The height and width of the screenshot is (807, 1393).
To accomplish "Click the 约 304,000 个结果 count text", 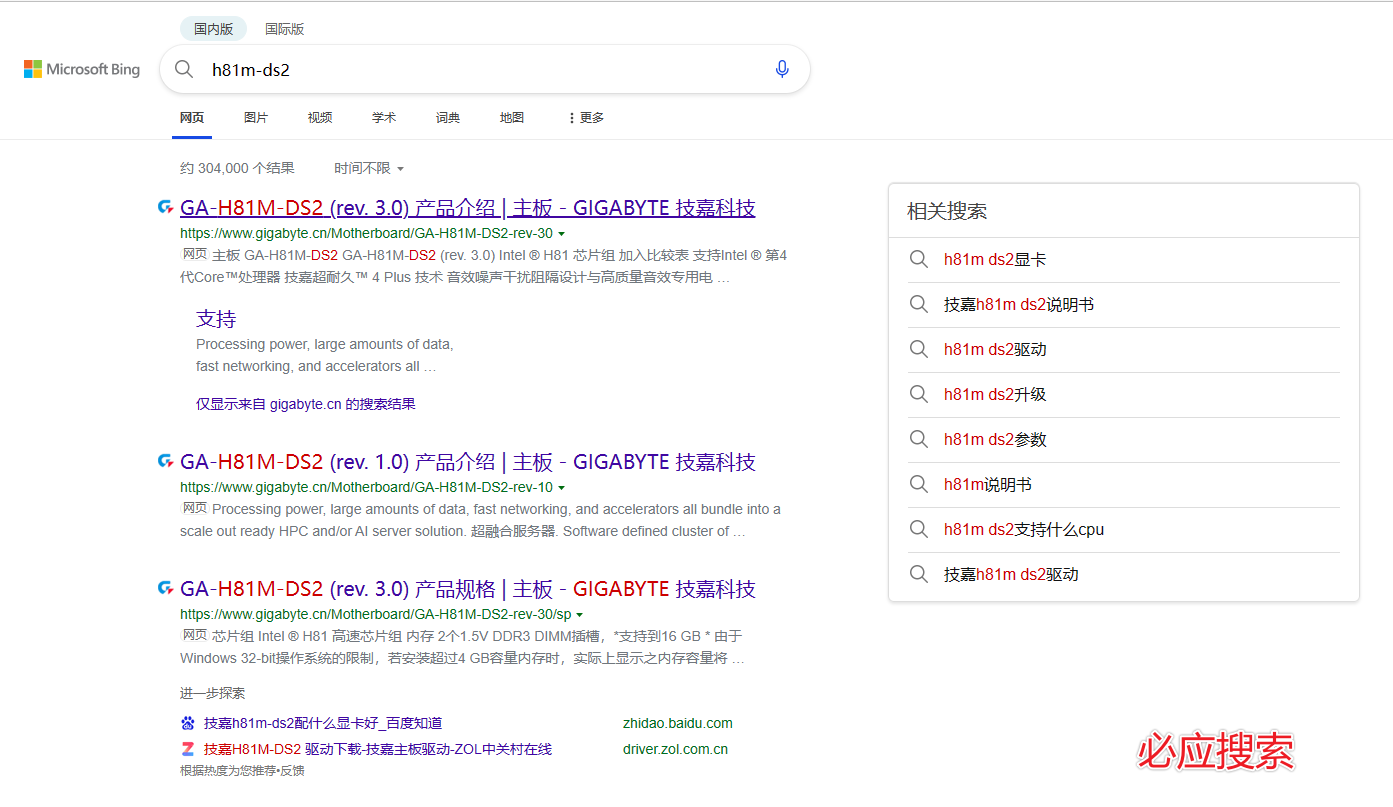I will click(x=237, y=169).
